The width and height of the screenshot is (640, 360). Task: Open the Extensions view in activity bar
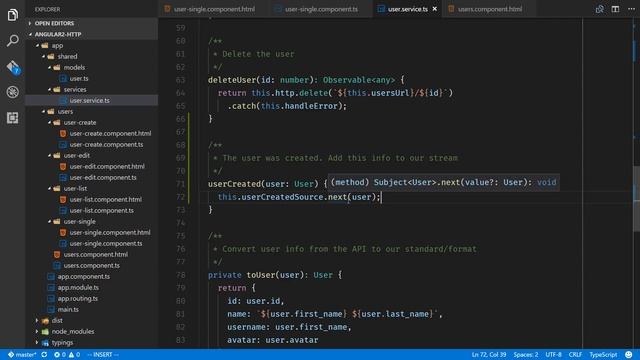click(x=13, y=118)
